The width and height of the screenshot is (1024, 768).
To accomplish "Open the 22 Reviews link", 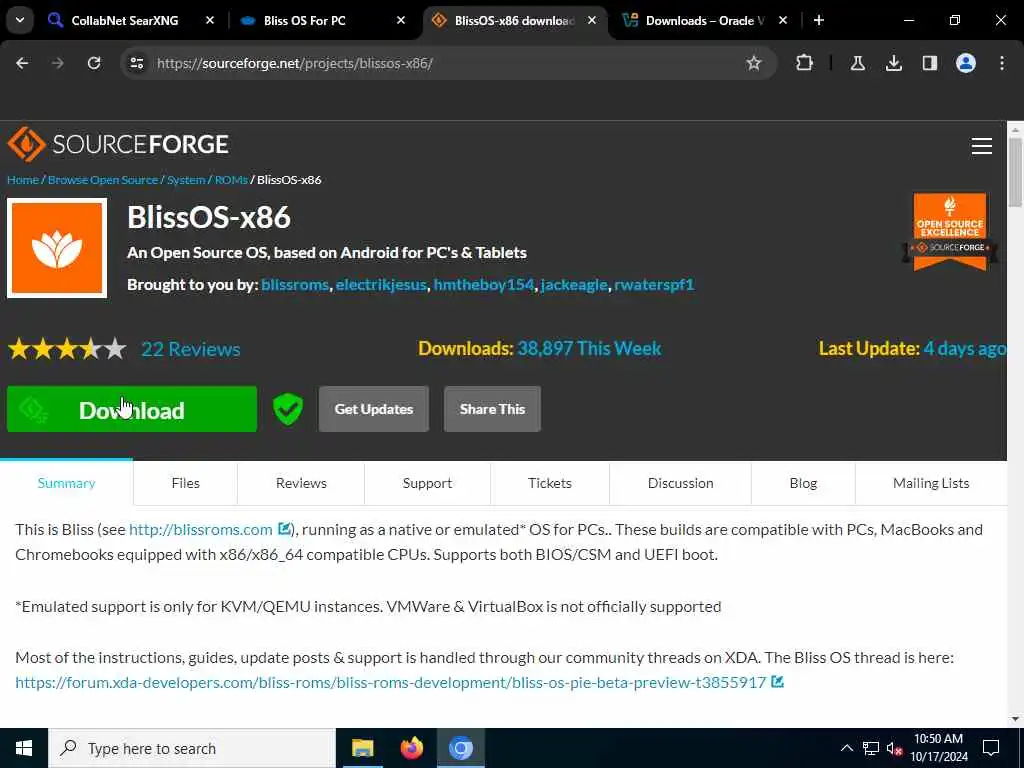I will 191,349.
